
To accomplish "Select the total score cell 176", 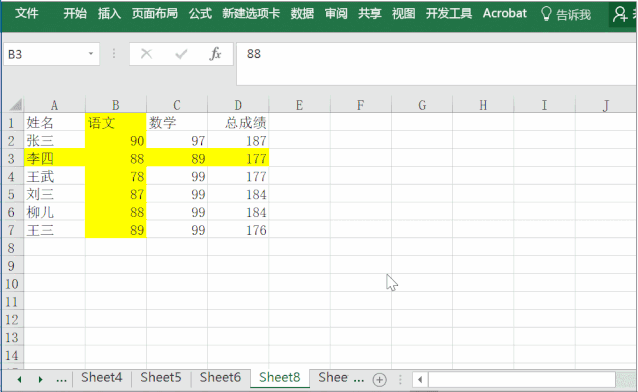I will [238, 230].
